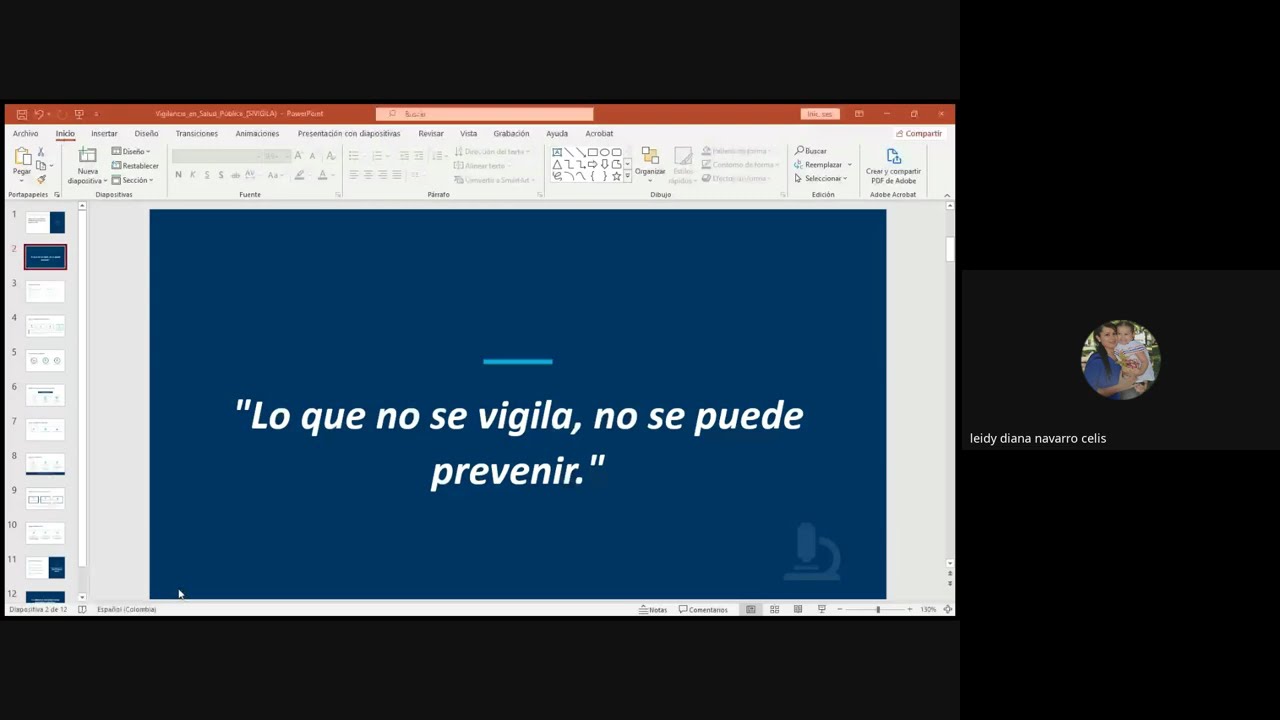Pick the triangle shape
1280x720 pixels.
point(557,164)
